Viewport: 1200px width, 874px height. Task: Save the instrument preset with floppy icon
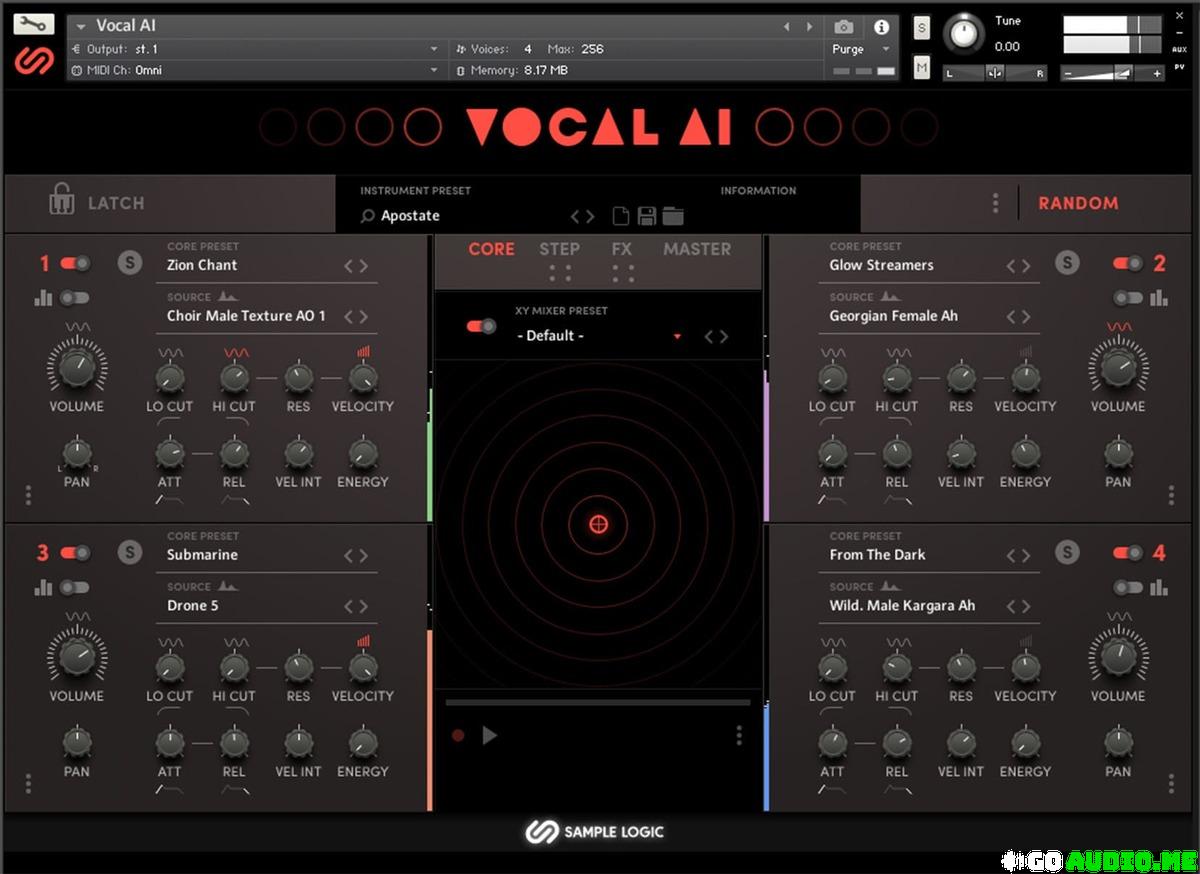[647, 216]
